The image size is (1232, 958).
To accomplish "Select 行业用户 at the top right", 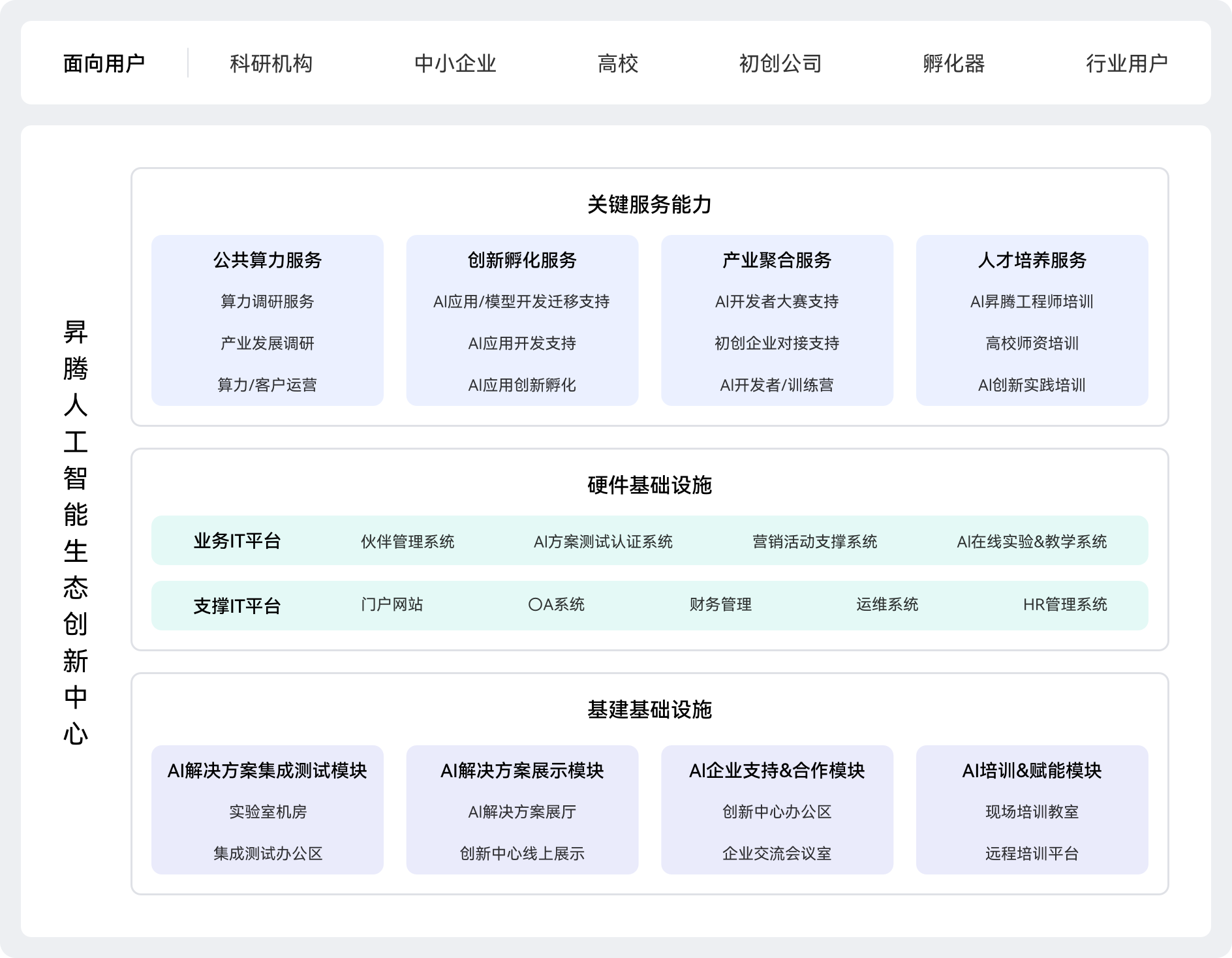I will (1127, 63).
